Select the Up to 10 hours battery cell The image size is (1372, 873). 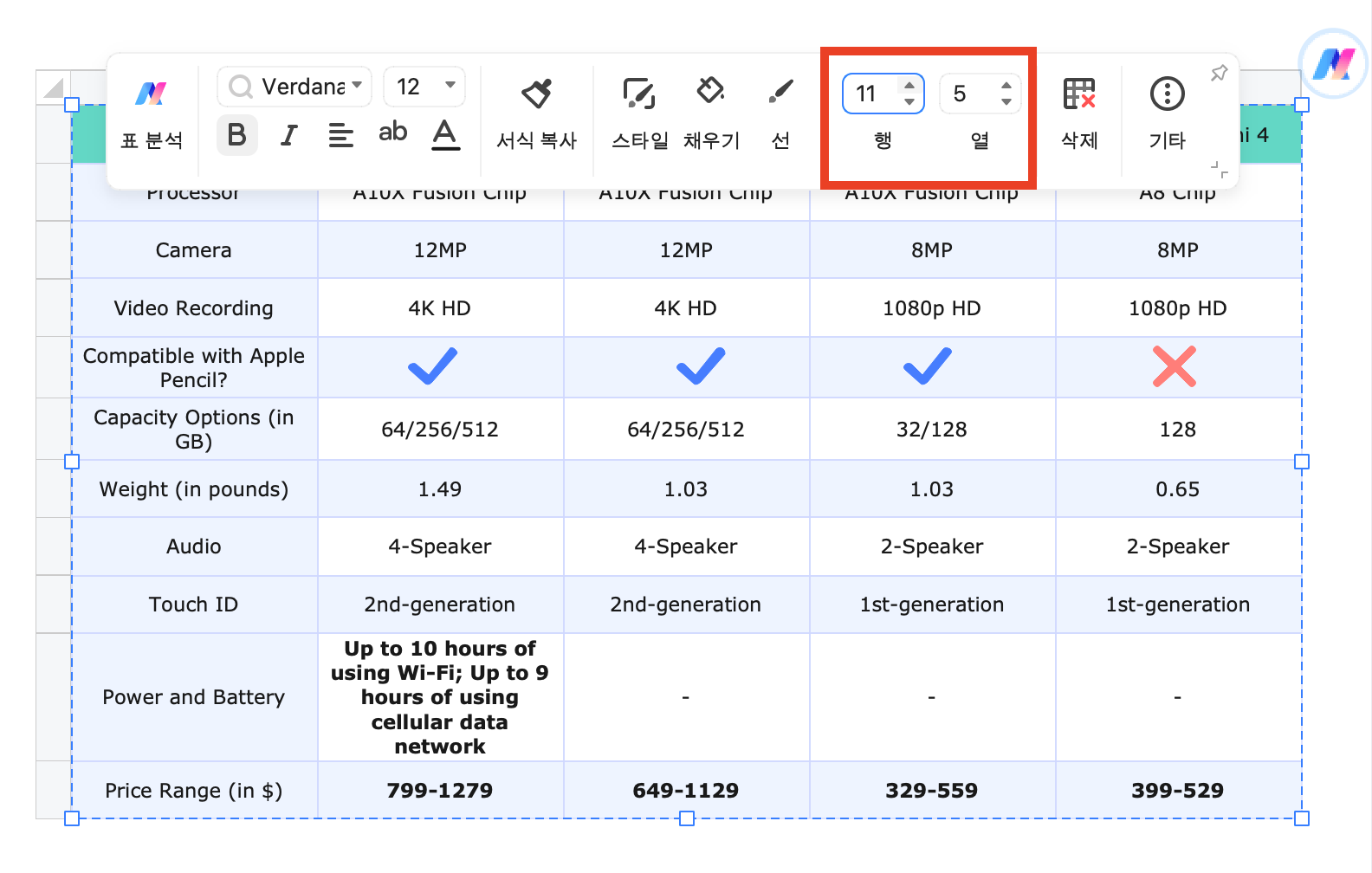pyautogui.click(x=440, y=697)
